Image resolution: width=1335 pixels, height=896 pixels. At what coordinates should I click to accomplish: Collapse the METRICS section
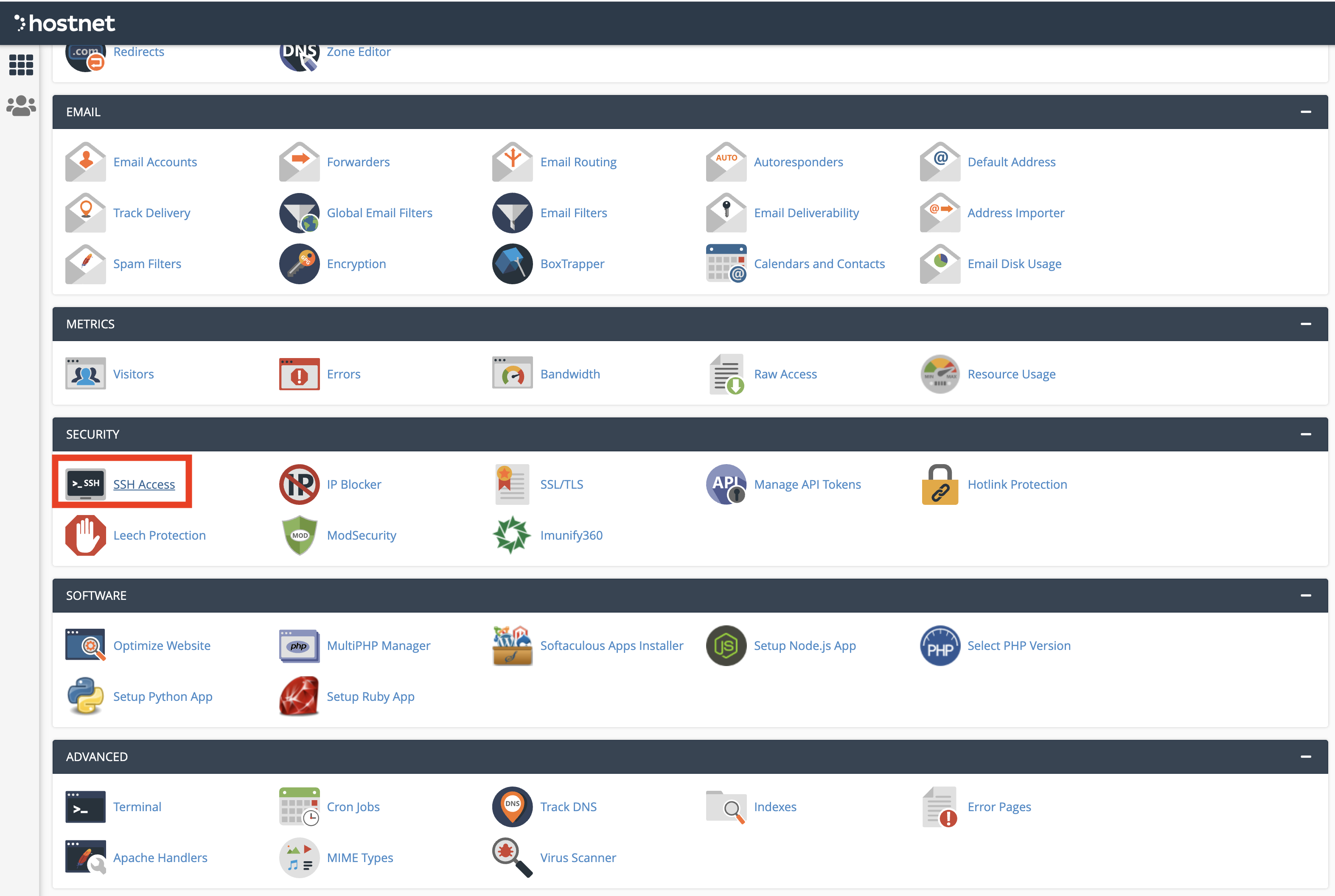[x=1305, y=324]
